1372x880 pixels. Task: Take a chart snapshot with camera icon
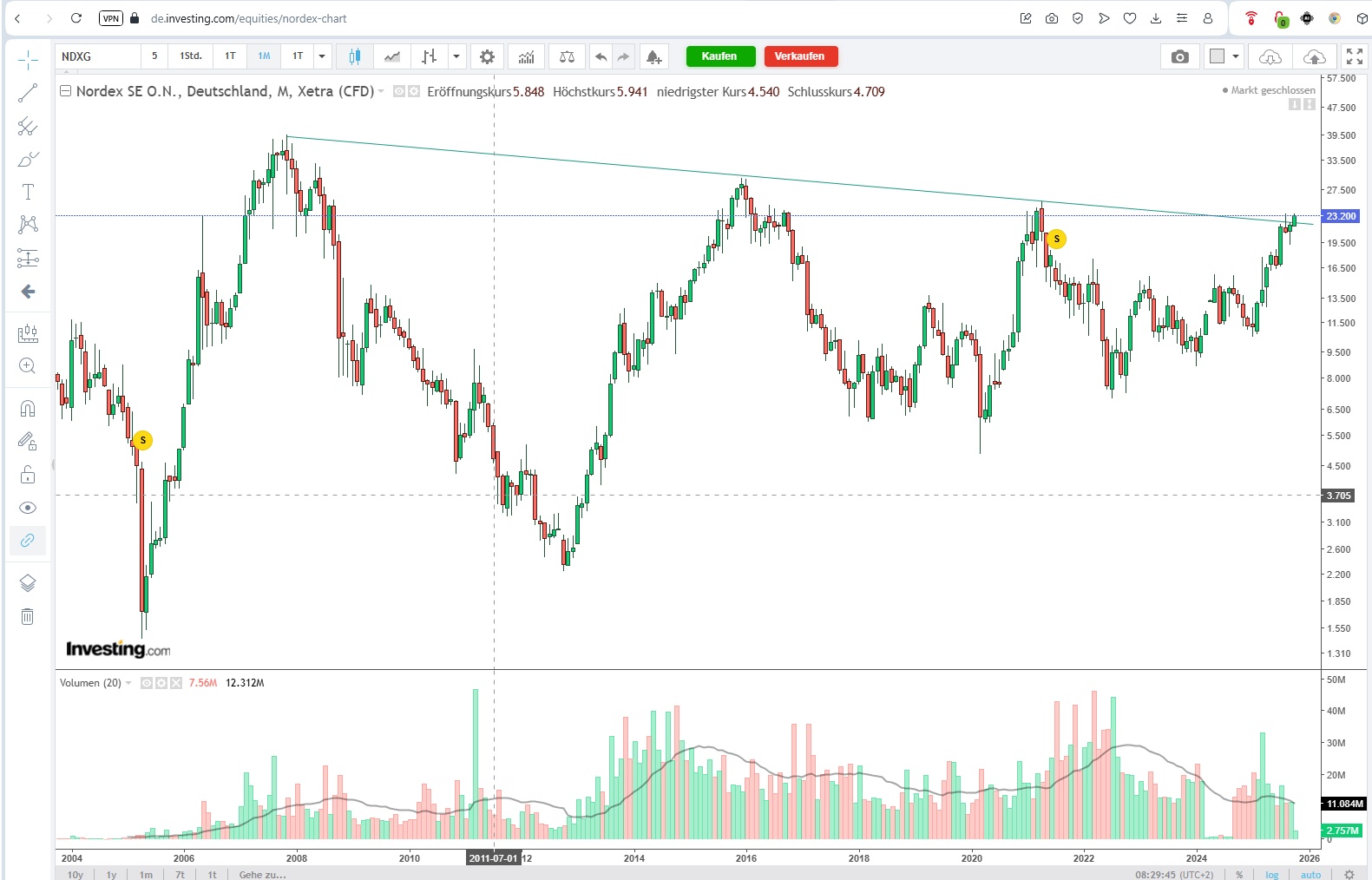[1179, 56]
